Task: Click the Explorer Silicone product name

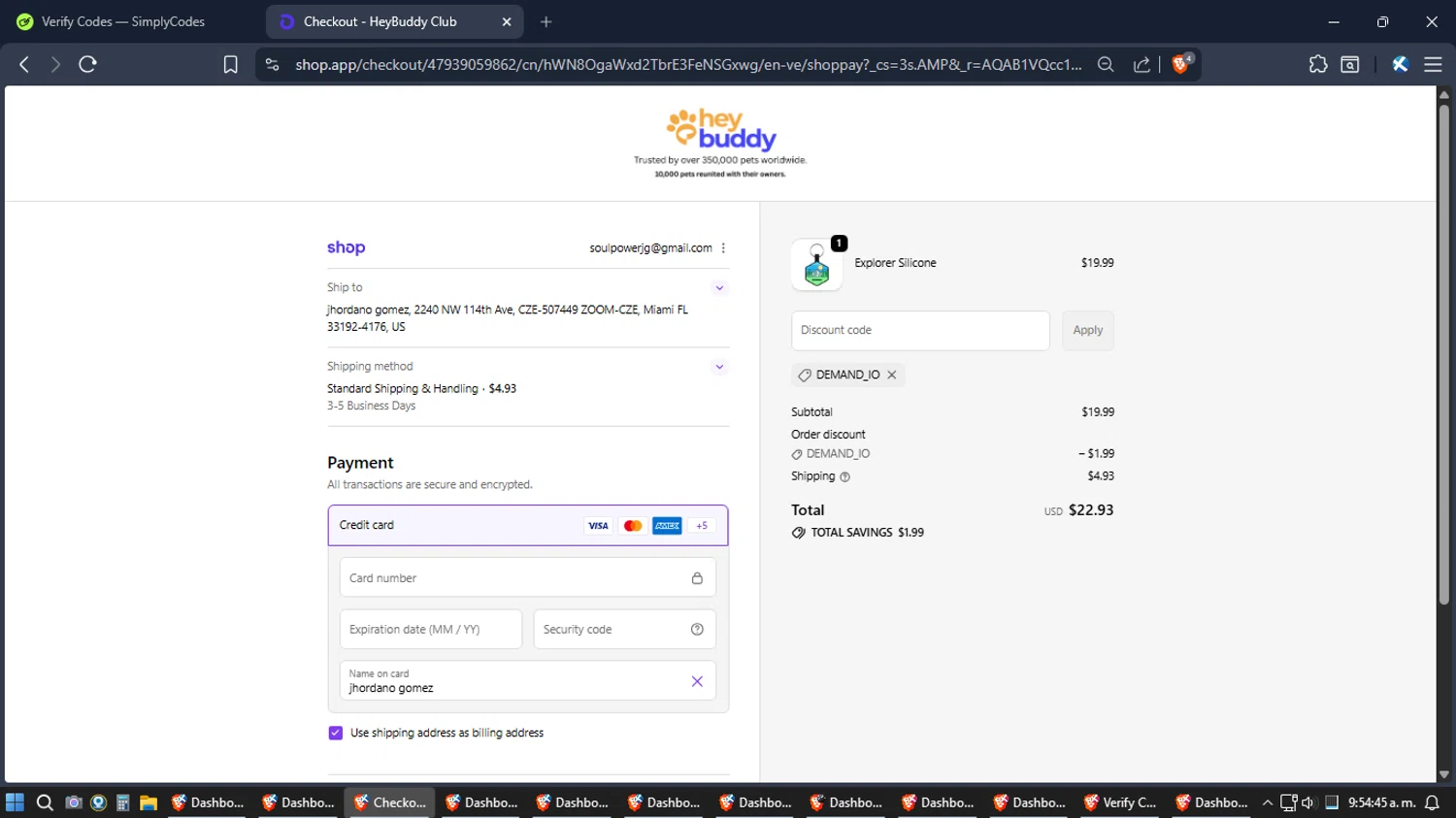Action: (895, 263)
